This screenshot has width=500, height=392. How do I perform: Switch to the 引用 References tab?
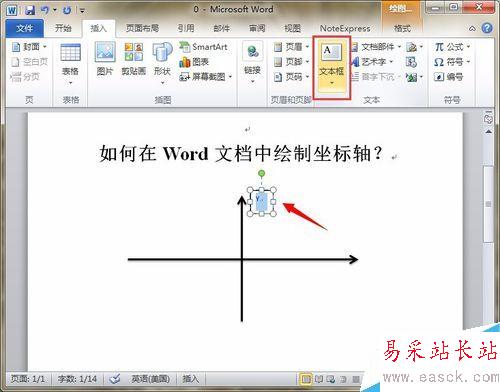point(186,28)
